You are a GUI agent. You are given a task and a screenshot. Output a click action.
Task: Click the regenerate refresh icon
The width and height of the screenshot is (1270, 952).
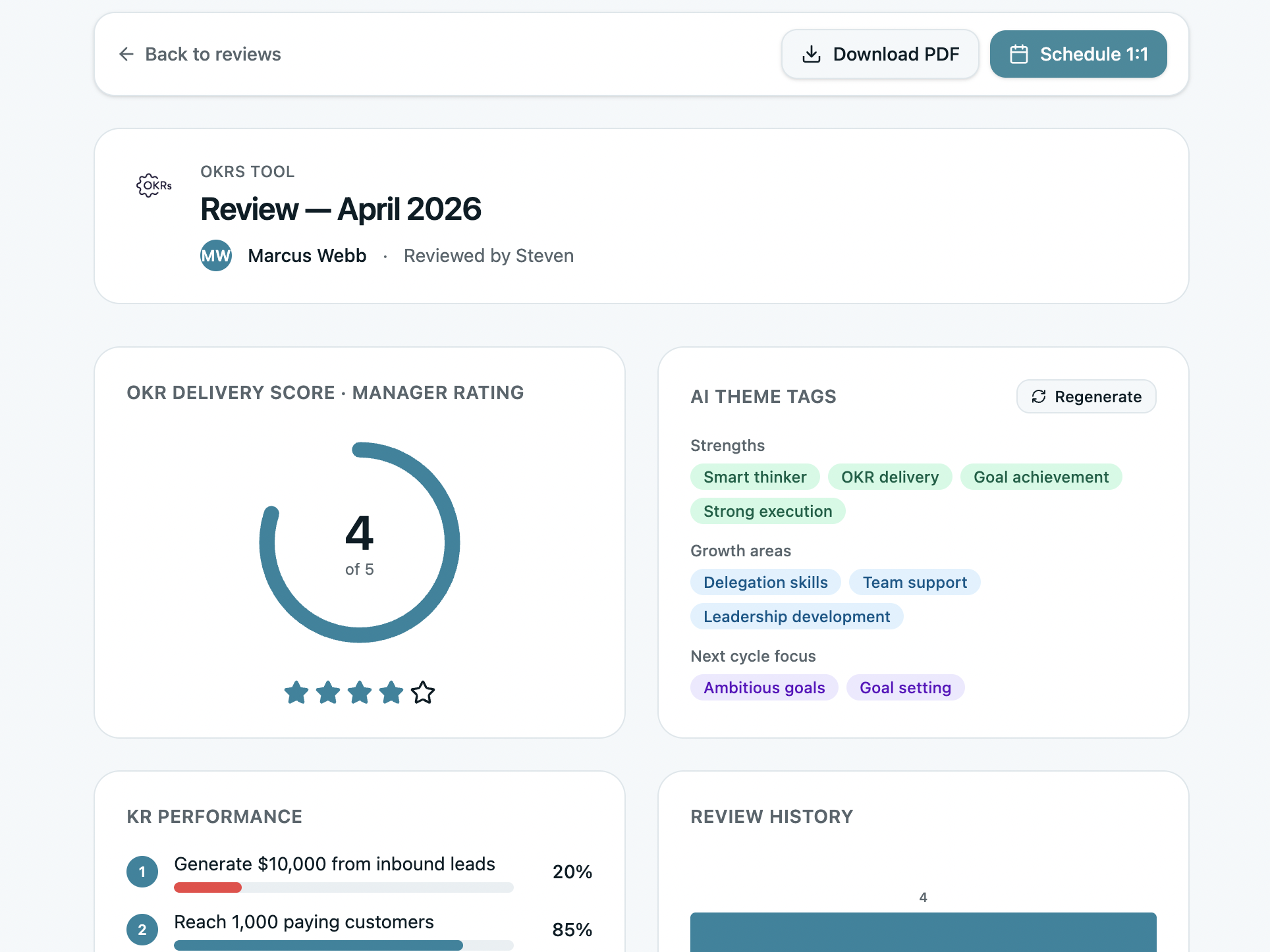point(1039,396)
